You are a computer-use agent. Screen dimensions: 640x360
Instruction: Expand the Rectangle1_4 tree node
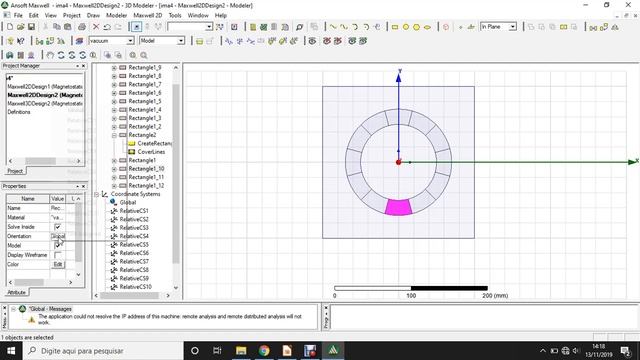coord(114,110)
